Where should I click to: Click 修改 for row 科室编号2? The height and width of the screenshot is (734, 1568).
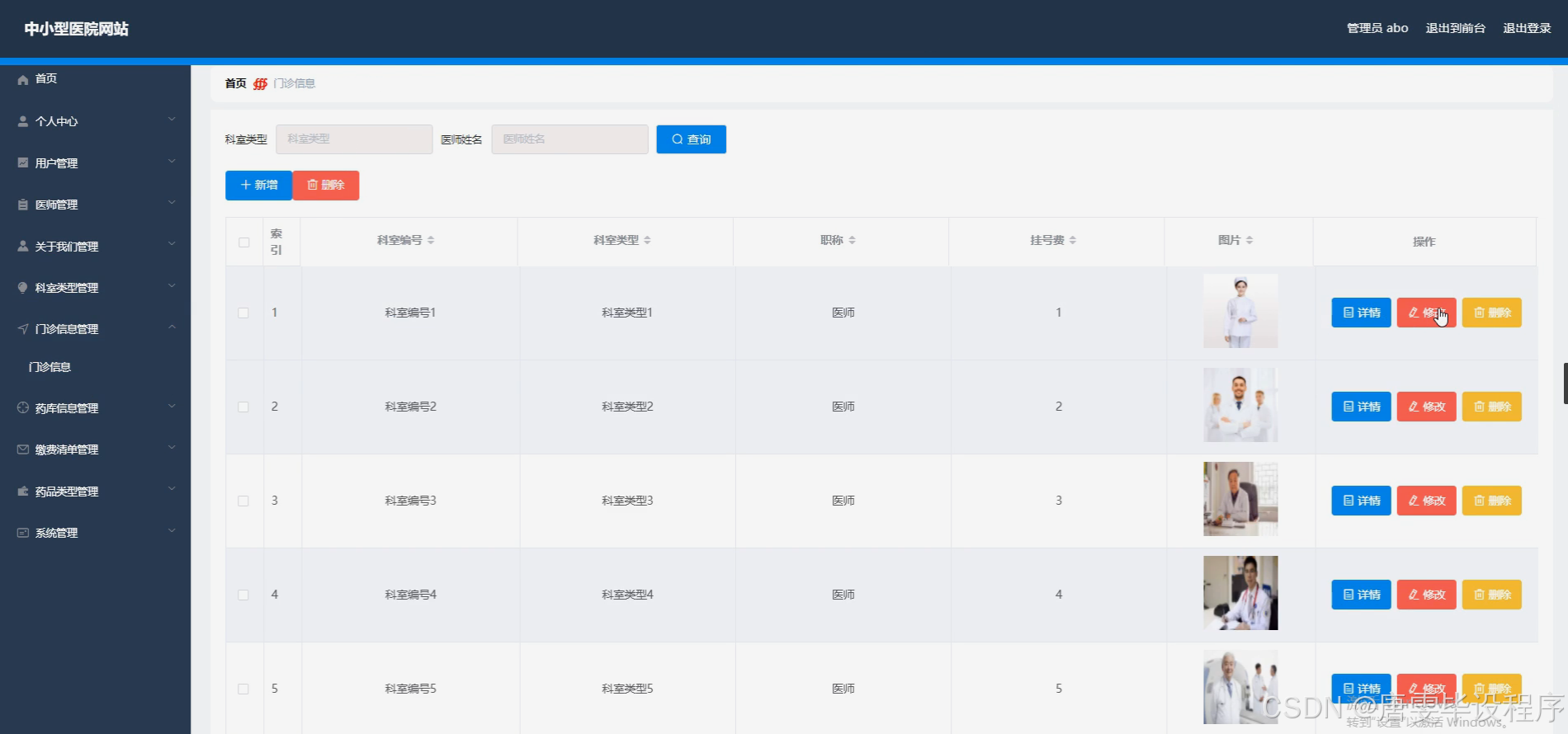pyautogui.click(x=1427, y=407)
